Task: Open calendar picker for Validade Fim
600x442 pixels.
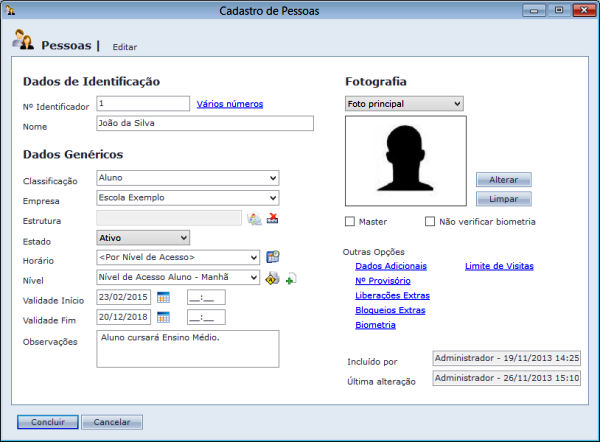Action: tap(164, 317)
